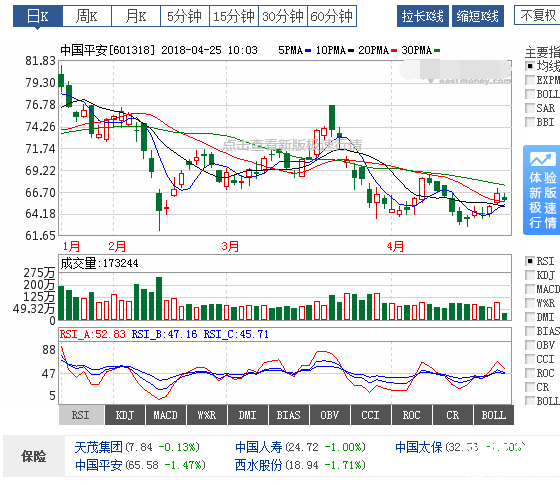Open the 中国平安 stock link
The image size is (560, 485).
click(99, 465)
